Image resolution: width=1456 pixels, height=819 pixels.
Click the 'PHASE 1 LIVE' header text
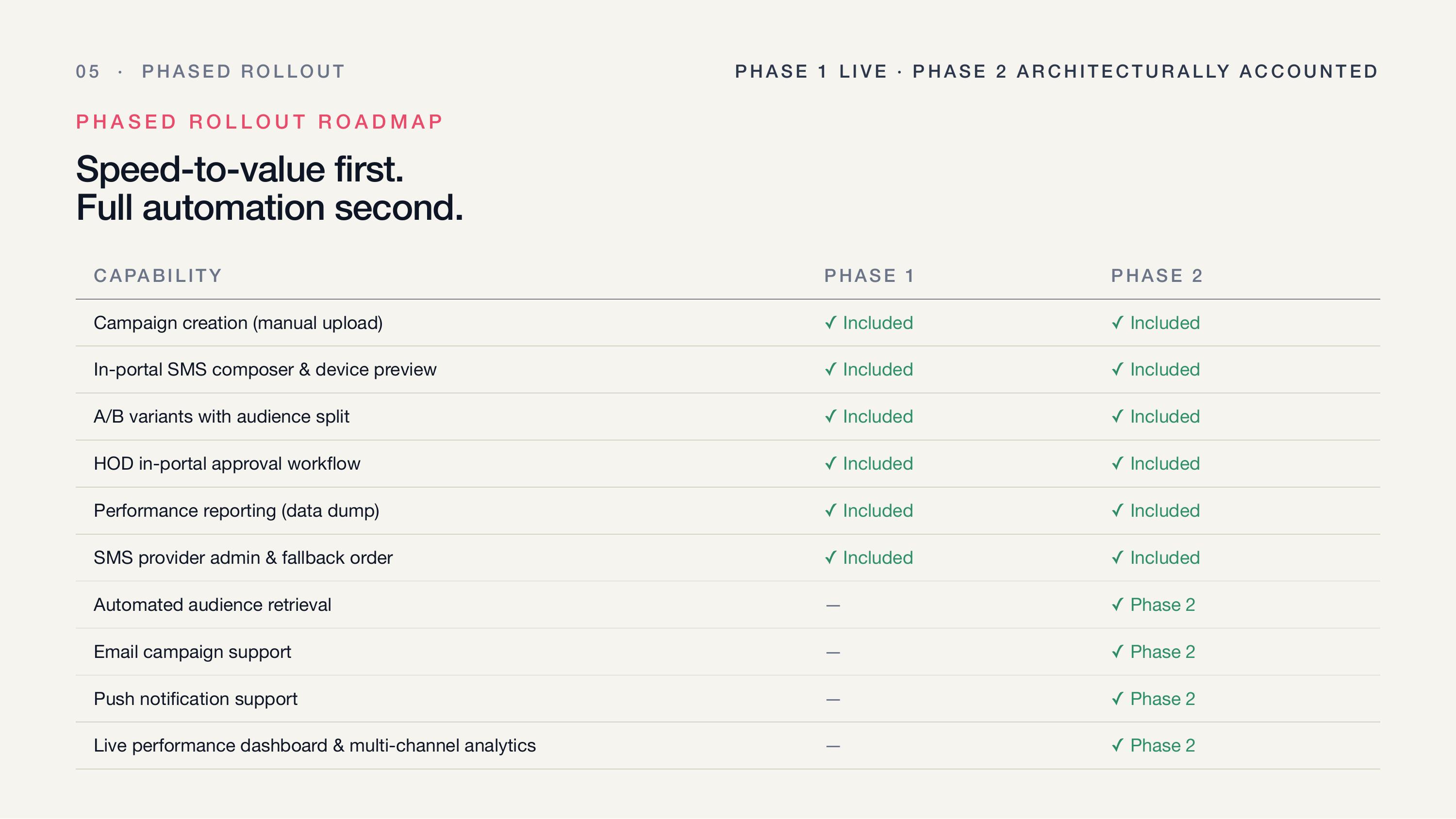click(811, 72)
